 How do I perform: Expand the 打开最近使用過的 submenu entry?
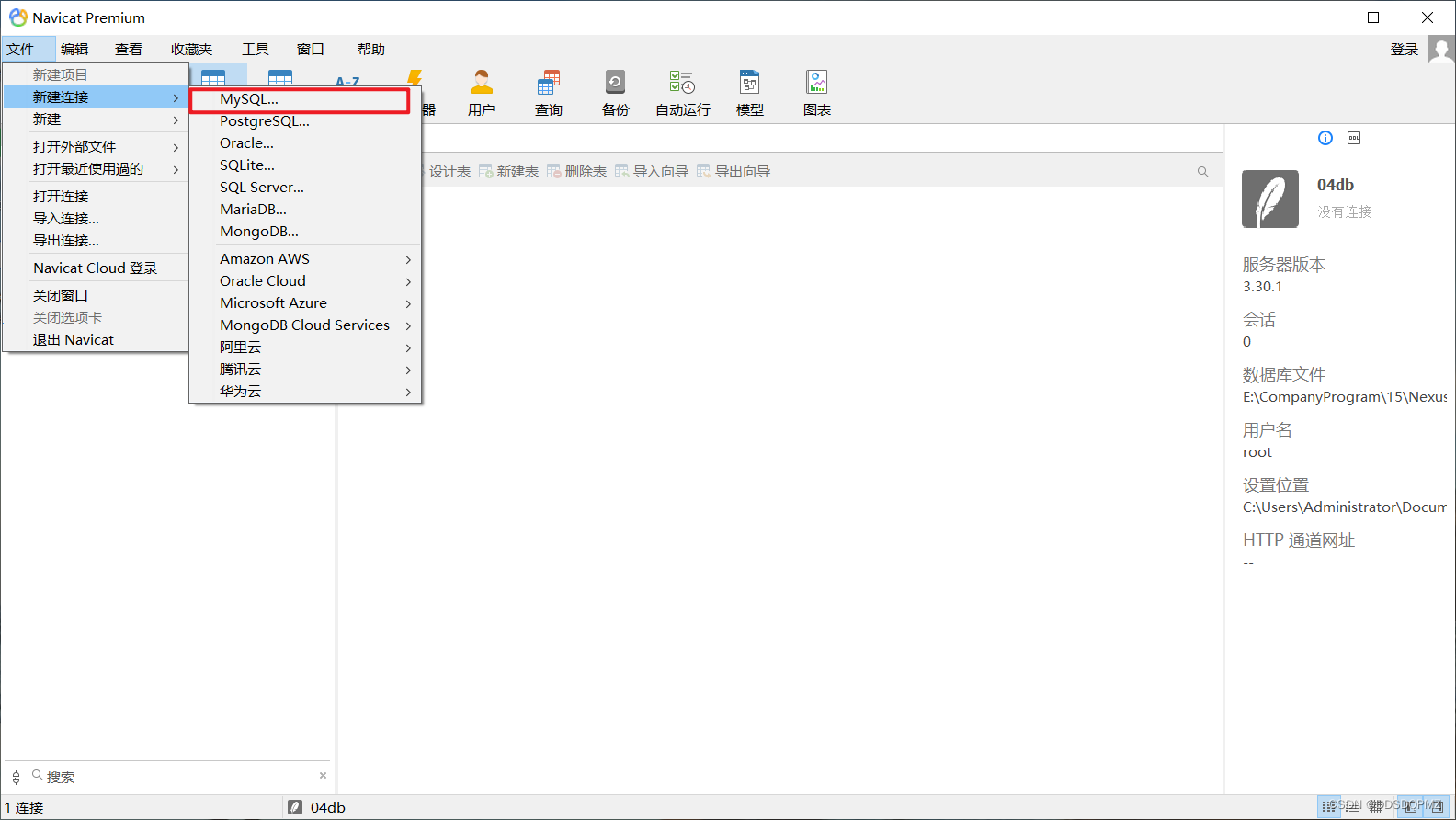pos(97,169)
